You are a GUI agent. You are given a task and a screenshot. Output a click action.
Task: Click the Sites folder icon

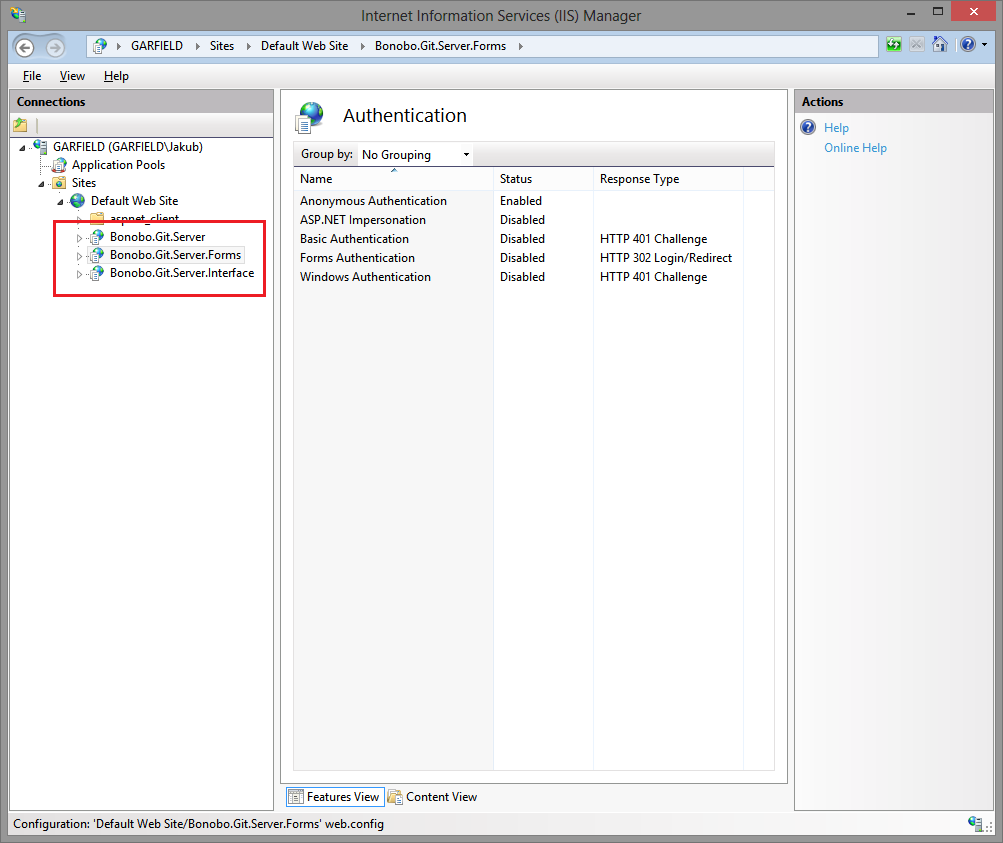point(59,183)
